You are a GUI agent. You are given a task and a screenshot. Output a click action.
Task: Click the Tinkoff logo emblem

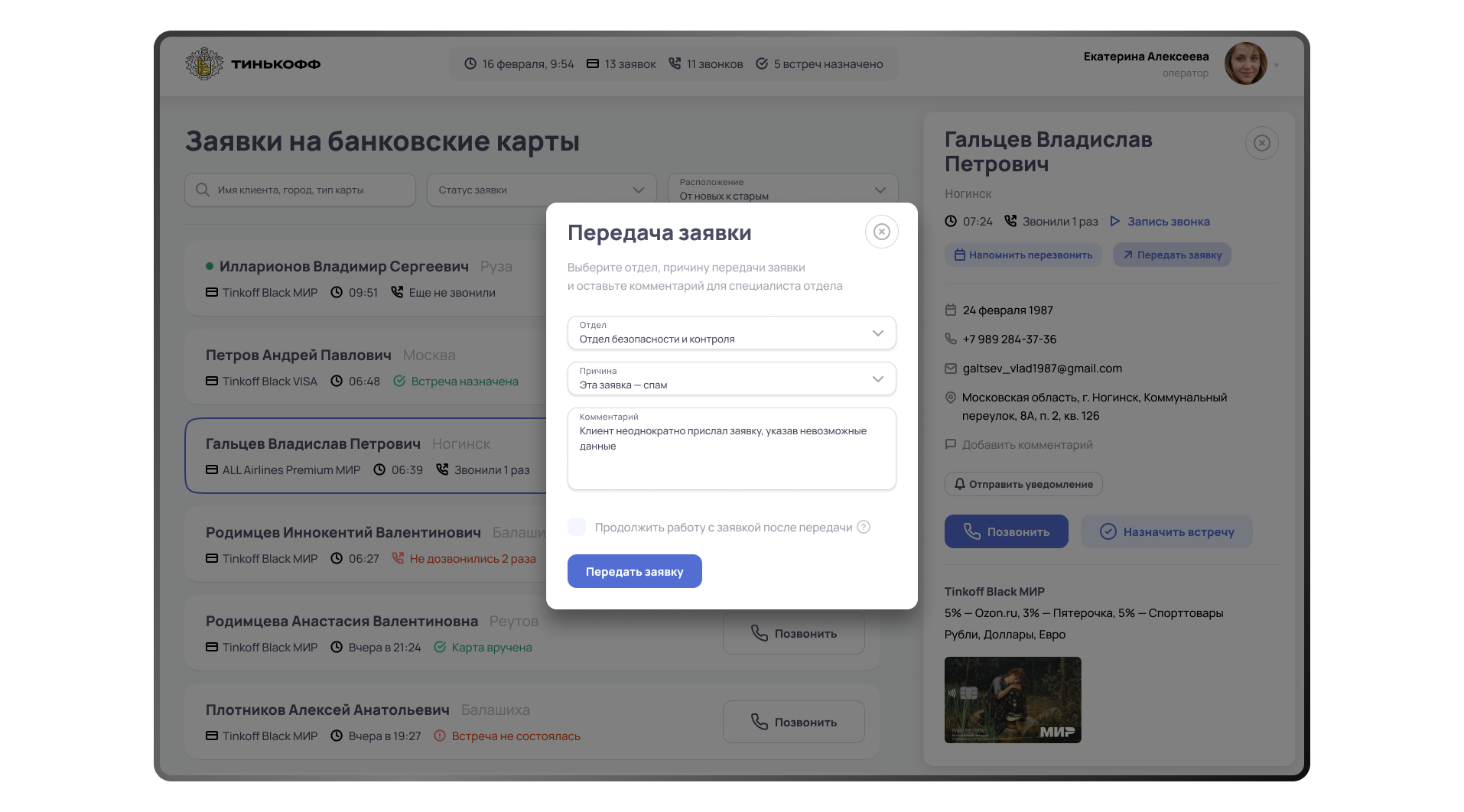pyautogui.click(x=204, y=64)
